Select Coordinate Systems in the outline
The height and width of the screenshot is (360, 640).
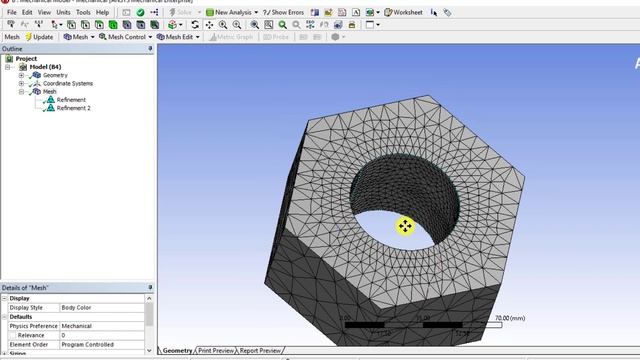[x=68, y=83]
